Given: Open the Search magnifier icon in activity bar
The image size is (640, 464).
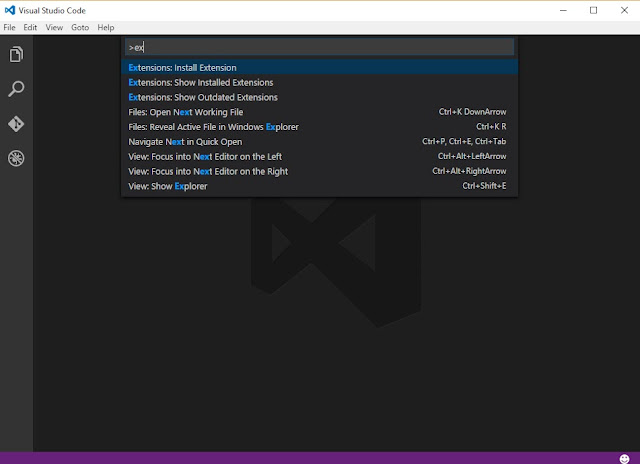Looking at the screenshot, I should (x=16, y=89).
